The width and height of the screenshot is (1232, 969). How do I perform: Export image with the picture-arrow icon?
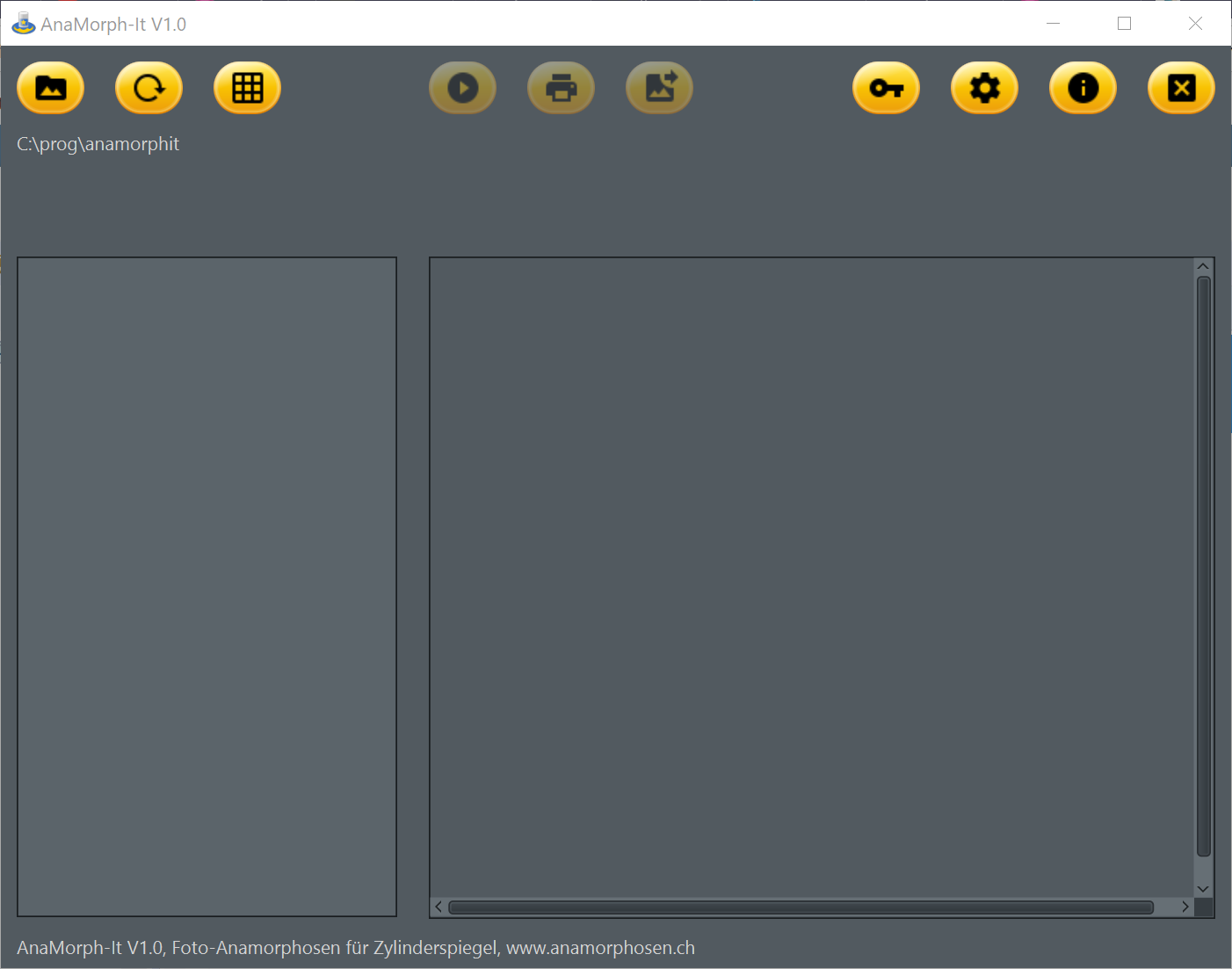659,88
